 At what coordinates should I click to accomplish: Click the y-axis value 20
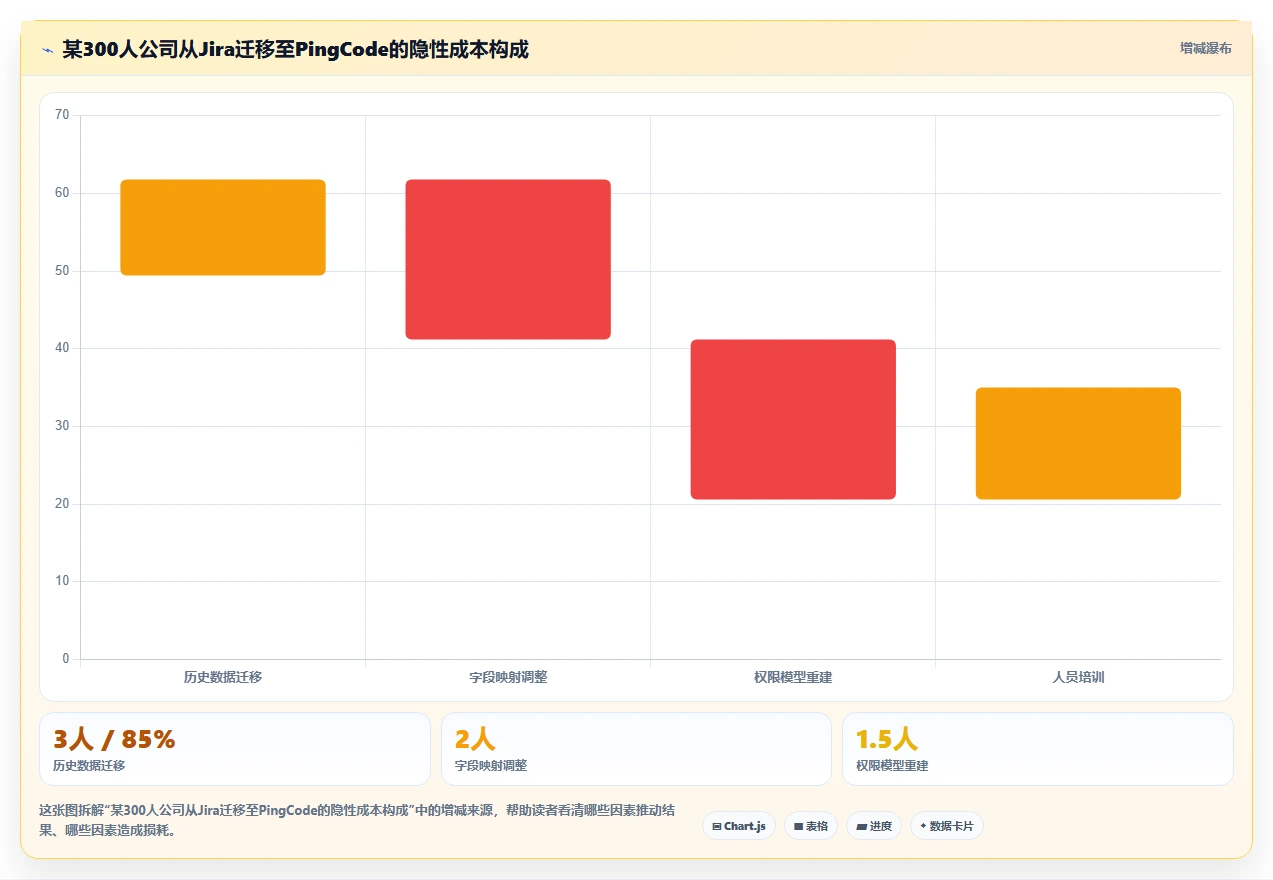(62, 504)
